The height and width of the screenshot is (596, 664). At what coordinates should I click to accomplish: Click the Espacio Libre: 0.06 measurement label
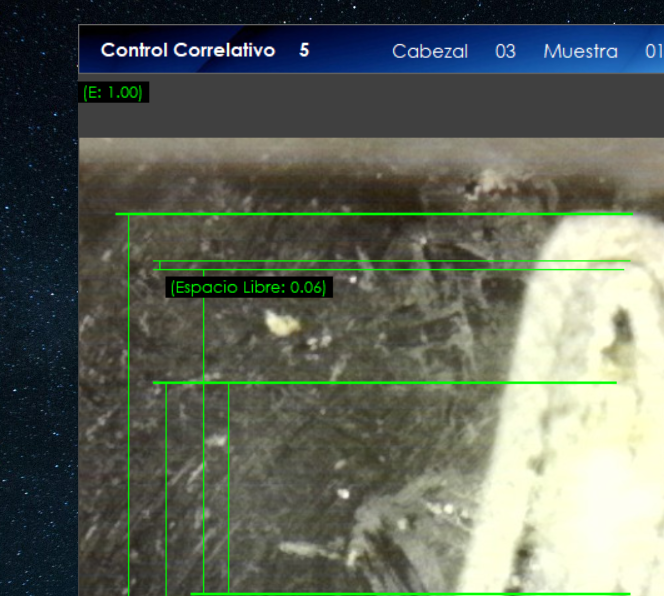click(x=248, y=287)
